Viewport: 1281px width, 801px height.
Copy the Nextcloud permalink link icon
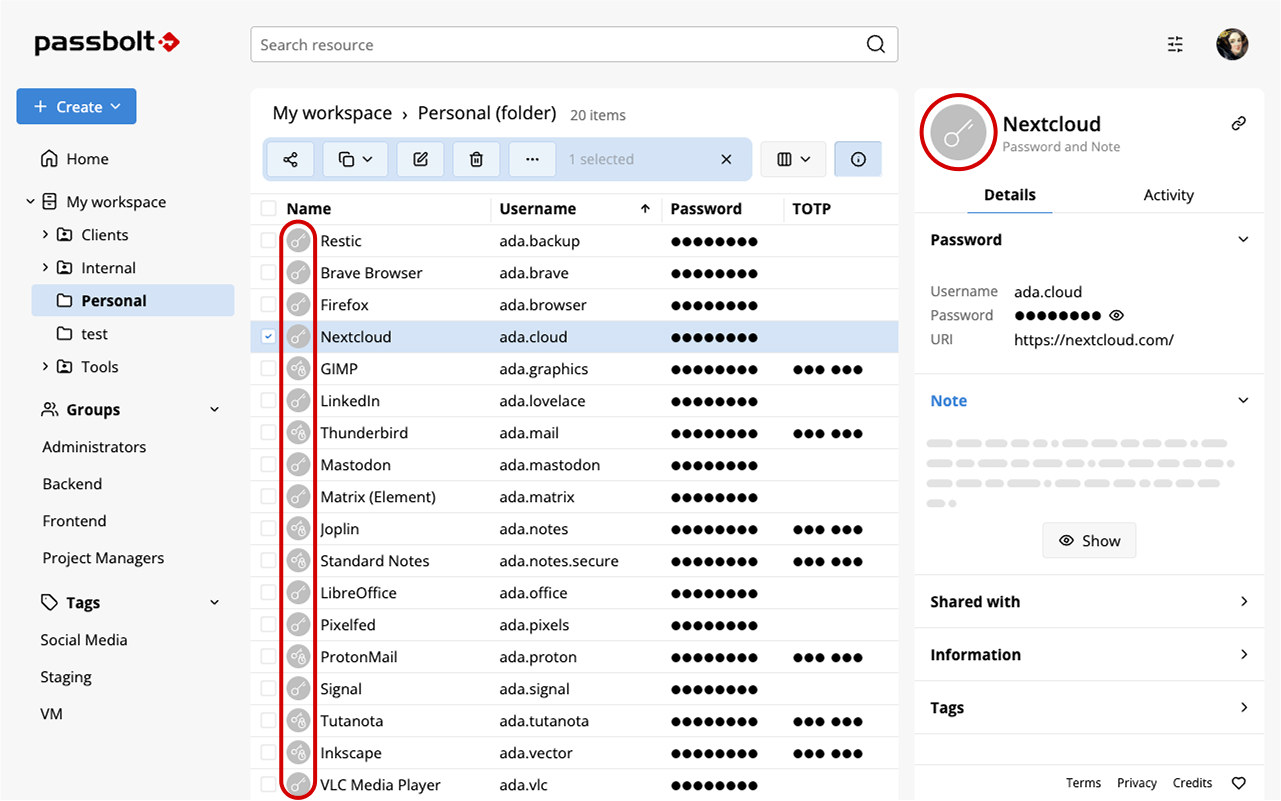click(1239, 124)
